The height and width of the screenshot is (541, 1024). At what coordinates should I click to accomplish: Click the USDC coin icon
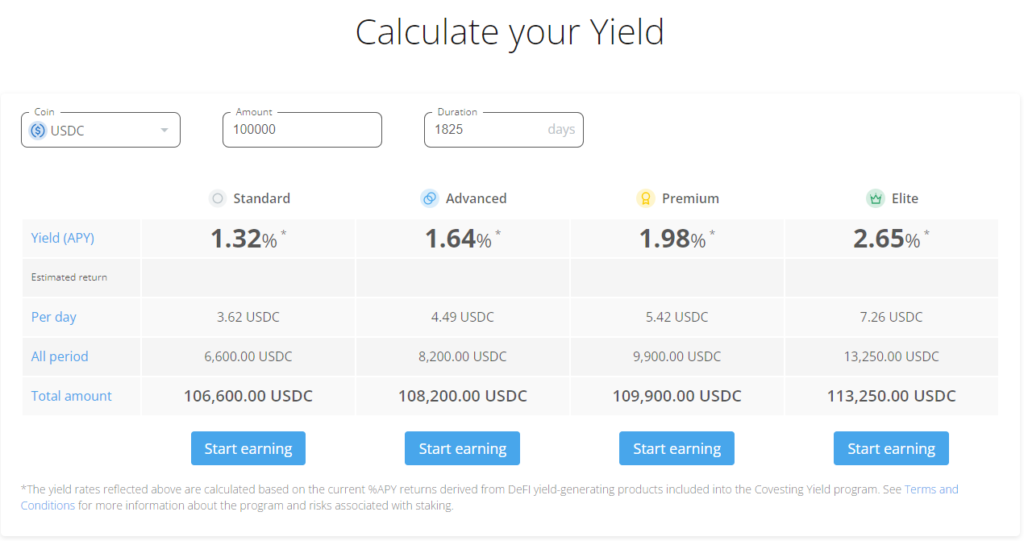tap(38, 130)
